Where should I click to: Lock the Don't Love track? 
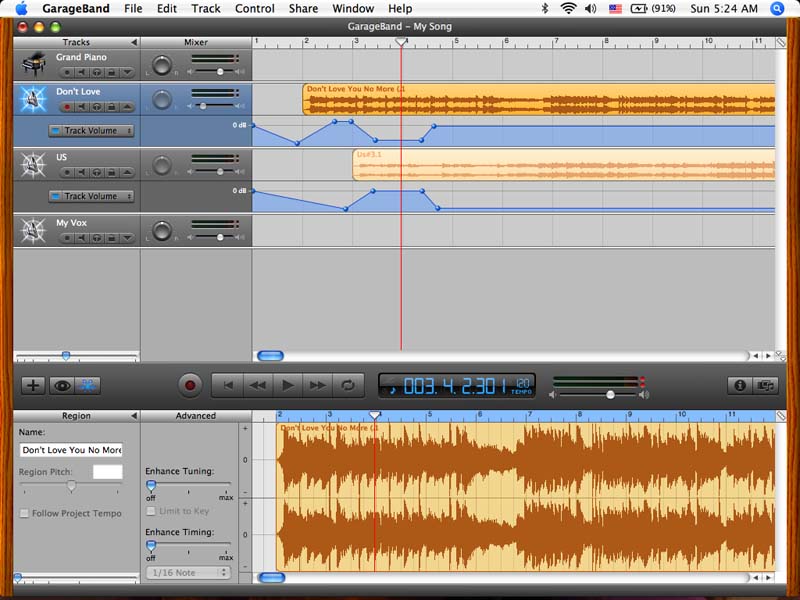111,107
